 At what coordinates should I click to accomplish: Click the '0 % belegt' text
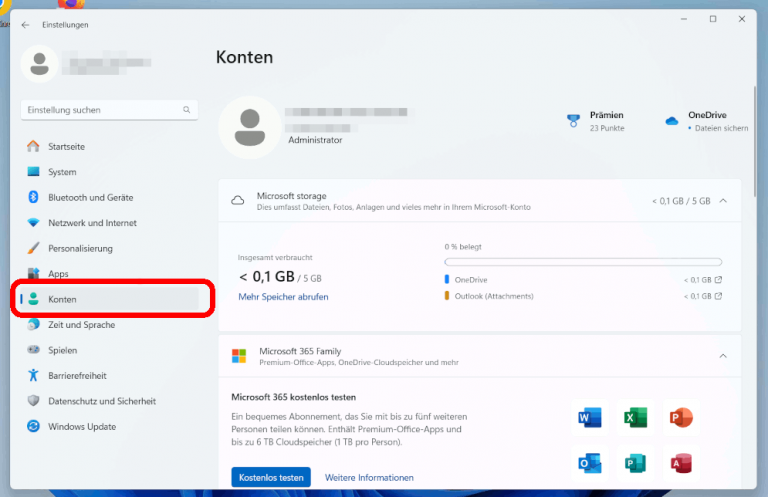pos(463,247)
